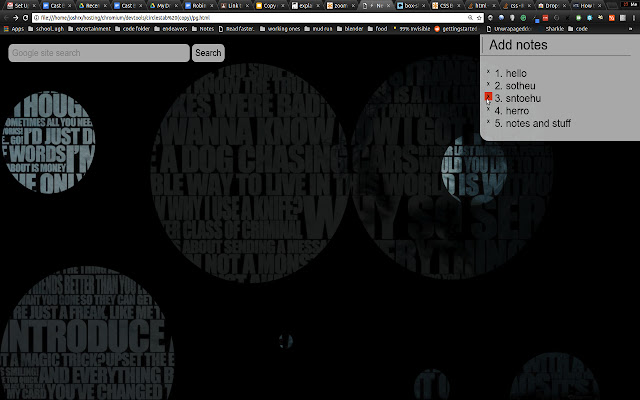Bookmark this page with the star icon
Viewport: 640px width, 400px height.
coord(479,18)
